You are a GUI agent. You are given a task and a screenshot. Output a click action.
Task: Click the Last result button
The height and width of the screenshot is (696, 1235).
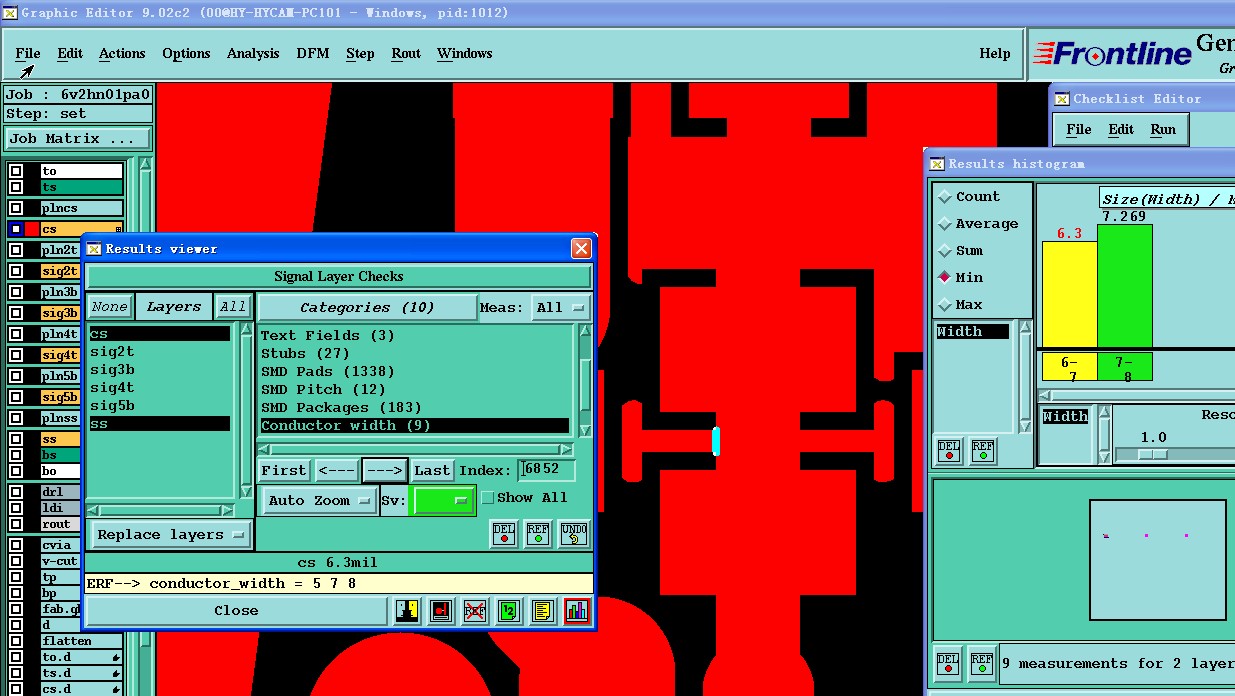tap(432, 470)
